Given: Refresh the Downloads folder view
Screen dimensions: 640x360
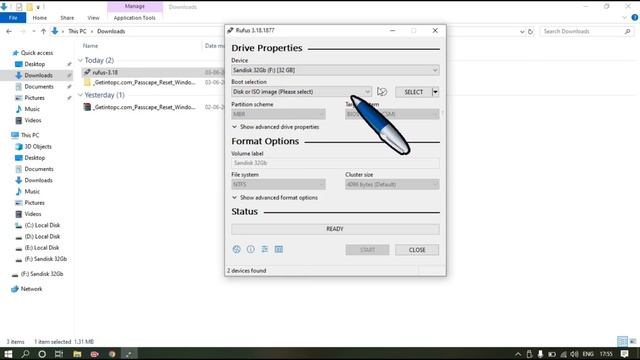Looking at the screenshot, I should click(x=530, y=31).
